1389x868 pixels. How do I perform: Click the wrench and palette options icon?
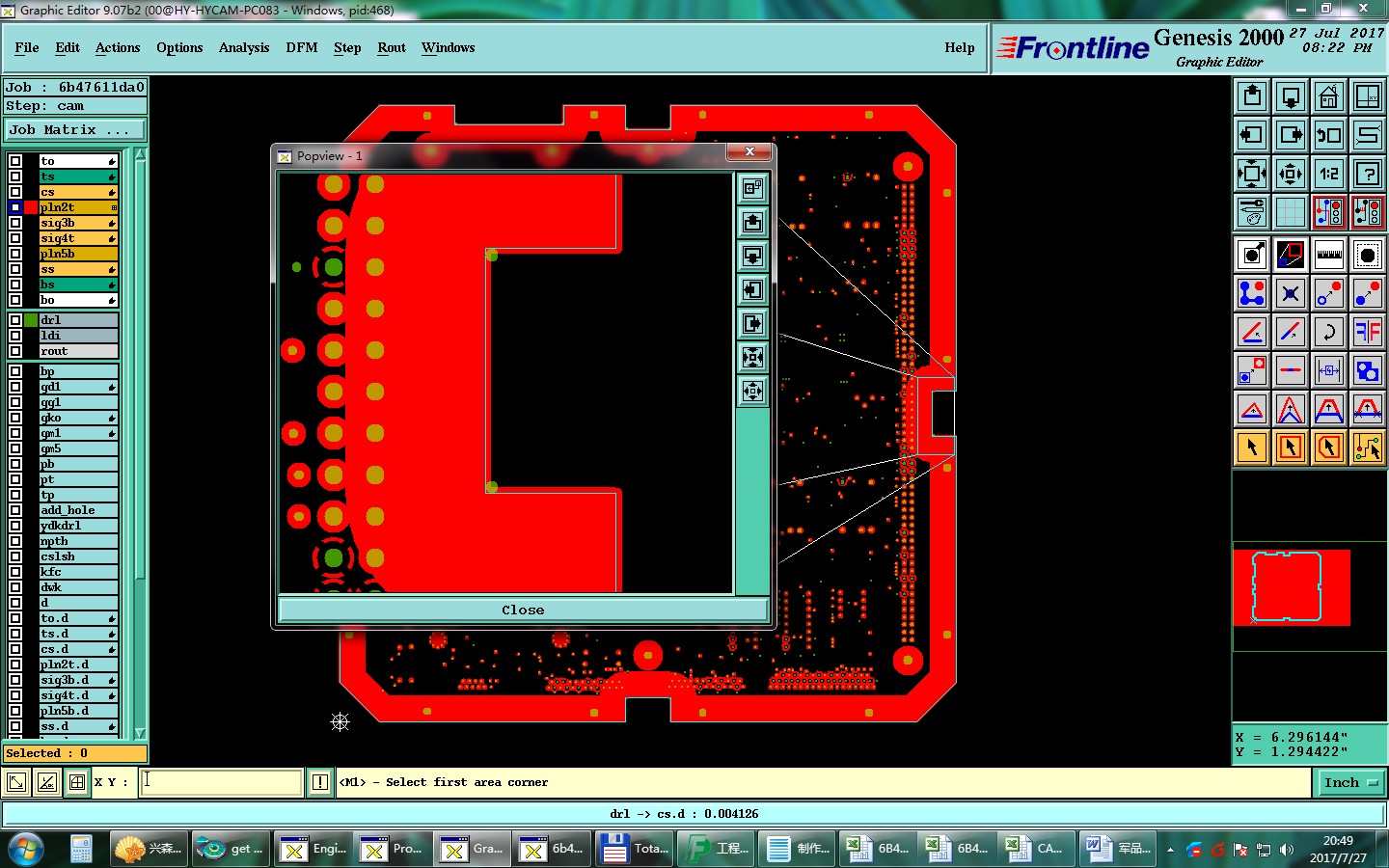point(1252,212)
